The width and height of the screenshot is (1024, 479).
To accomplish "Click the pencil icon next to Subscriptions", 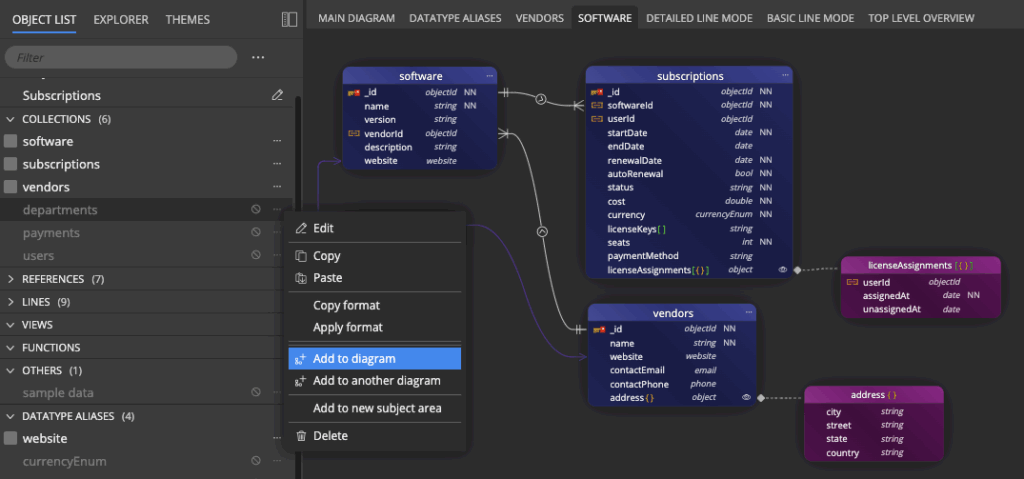I will (277, 96).
